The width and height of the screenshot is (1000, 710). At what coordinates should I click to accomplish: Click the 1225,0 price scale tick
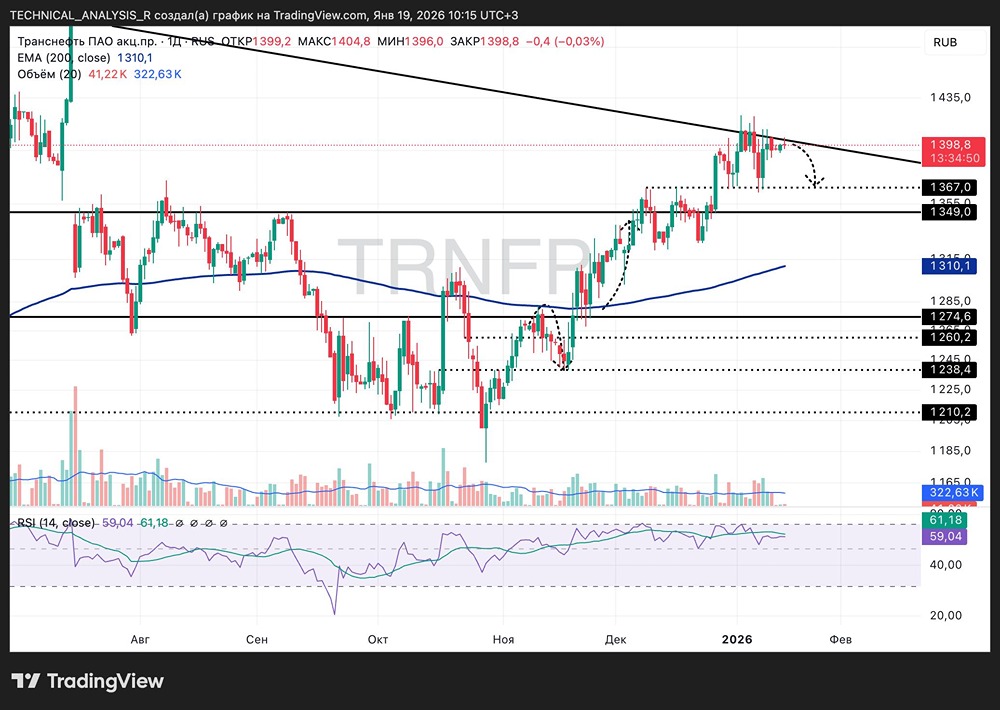click(x=950, y=389)
